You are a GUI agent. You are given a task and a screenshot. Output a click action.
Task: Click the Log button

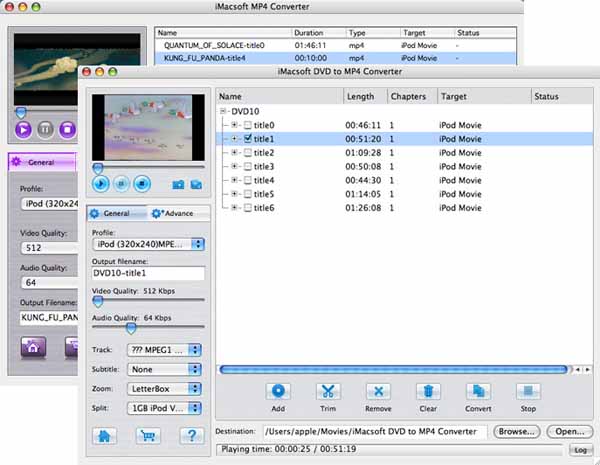[580, 450]
